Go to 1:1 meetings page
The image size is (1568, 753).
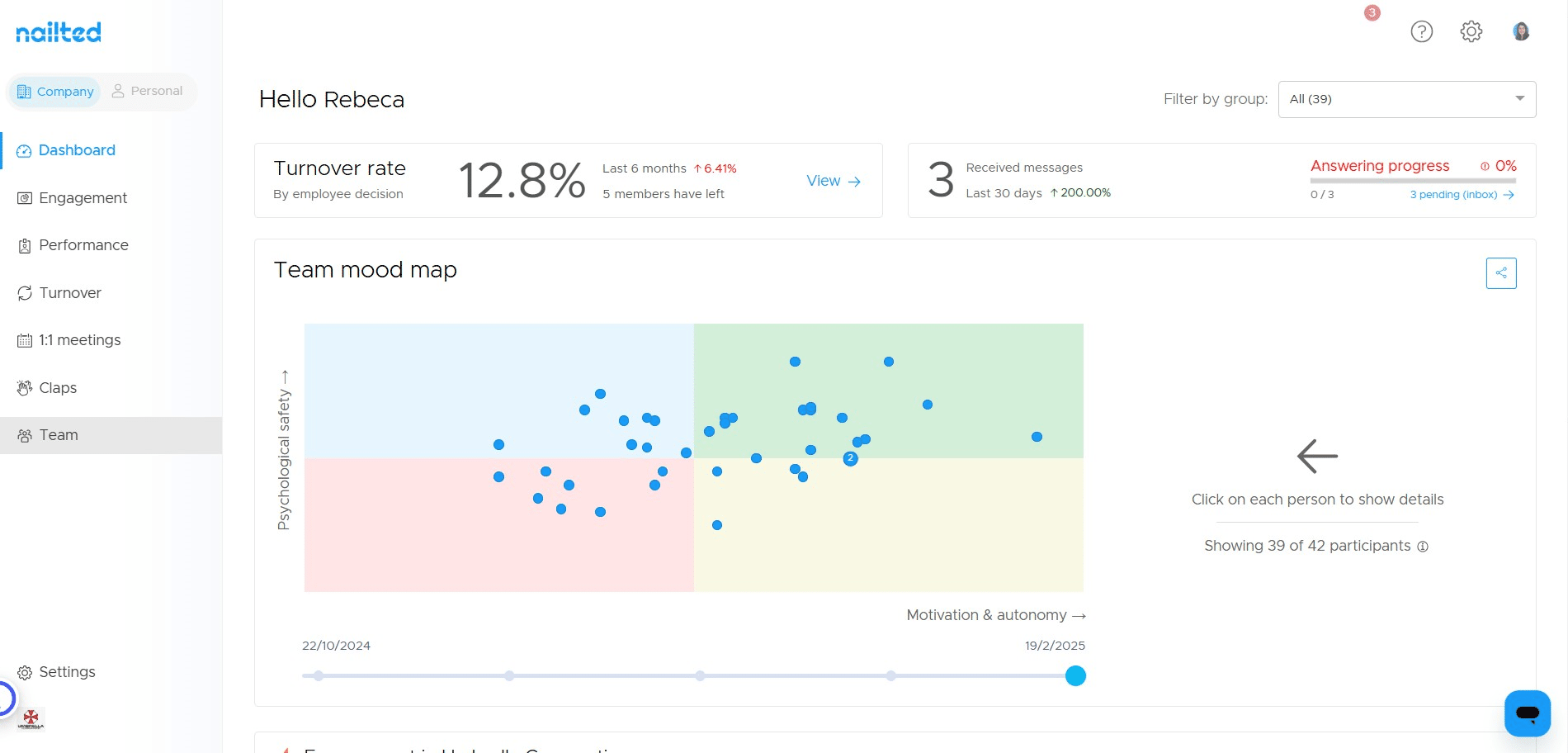79,340
